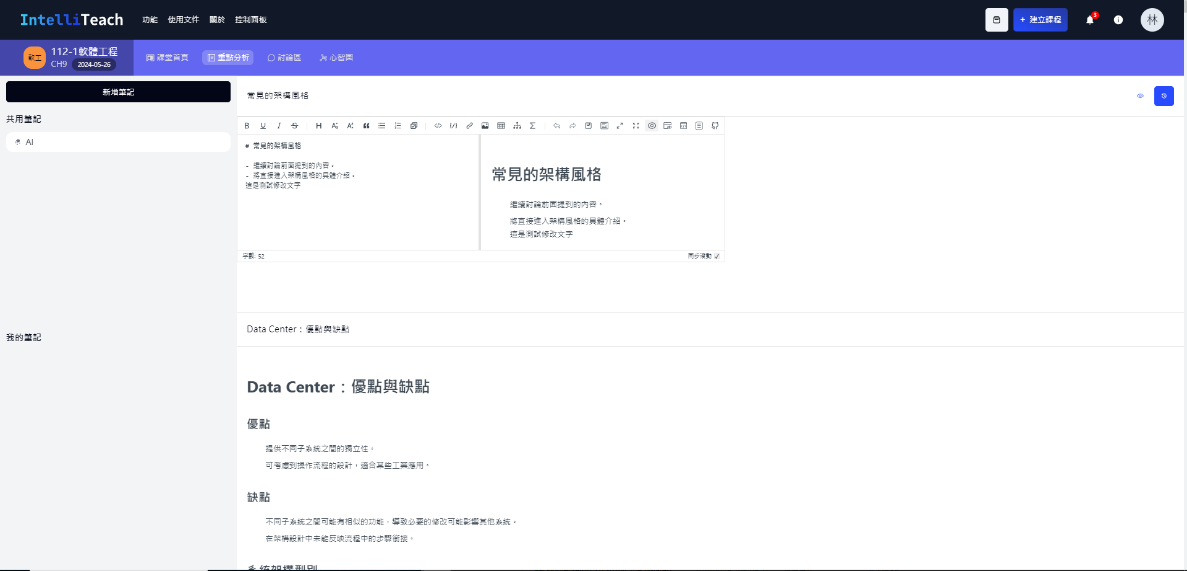Screen dimensions: 1187x571
Task: Insert an unordered list
Action: (382, 126)
